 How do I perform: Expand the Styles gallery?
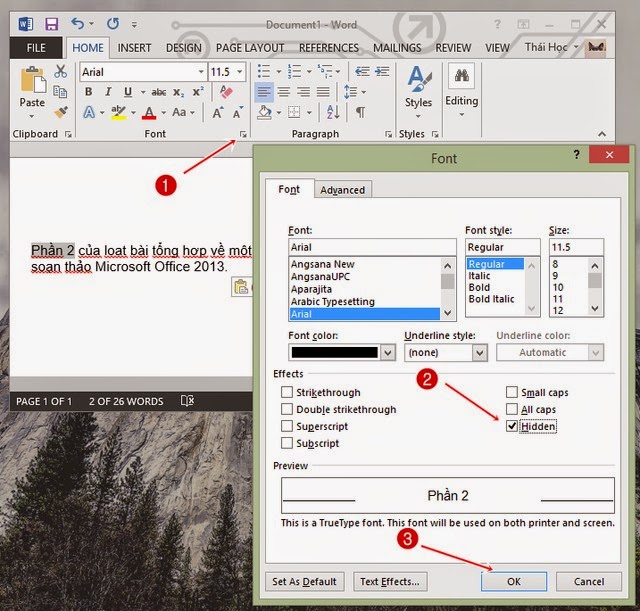click(418, 117)
